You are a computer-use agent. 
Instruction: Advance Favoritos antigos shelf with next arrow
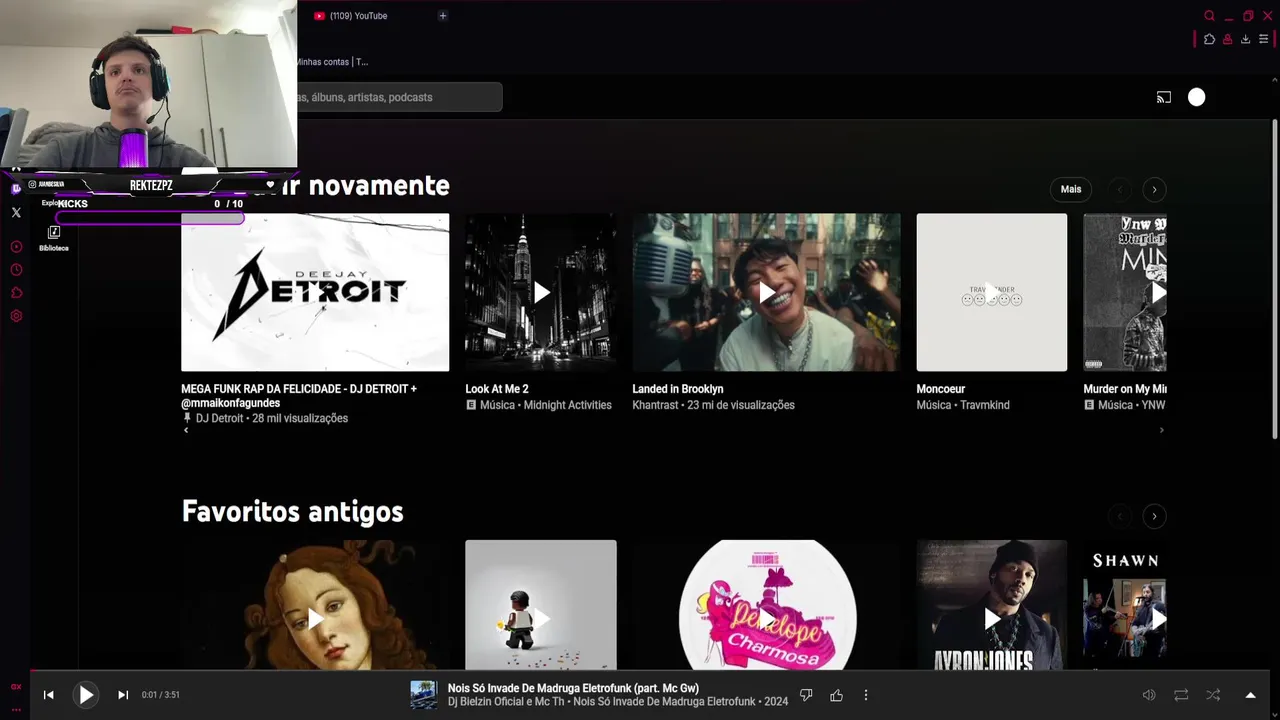(1154, 516)
